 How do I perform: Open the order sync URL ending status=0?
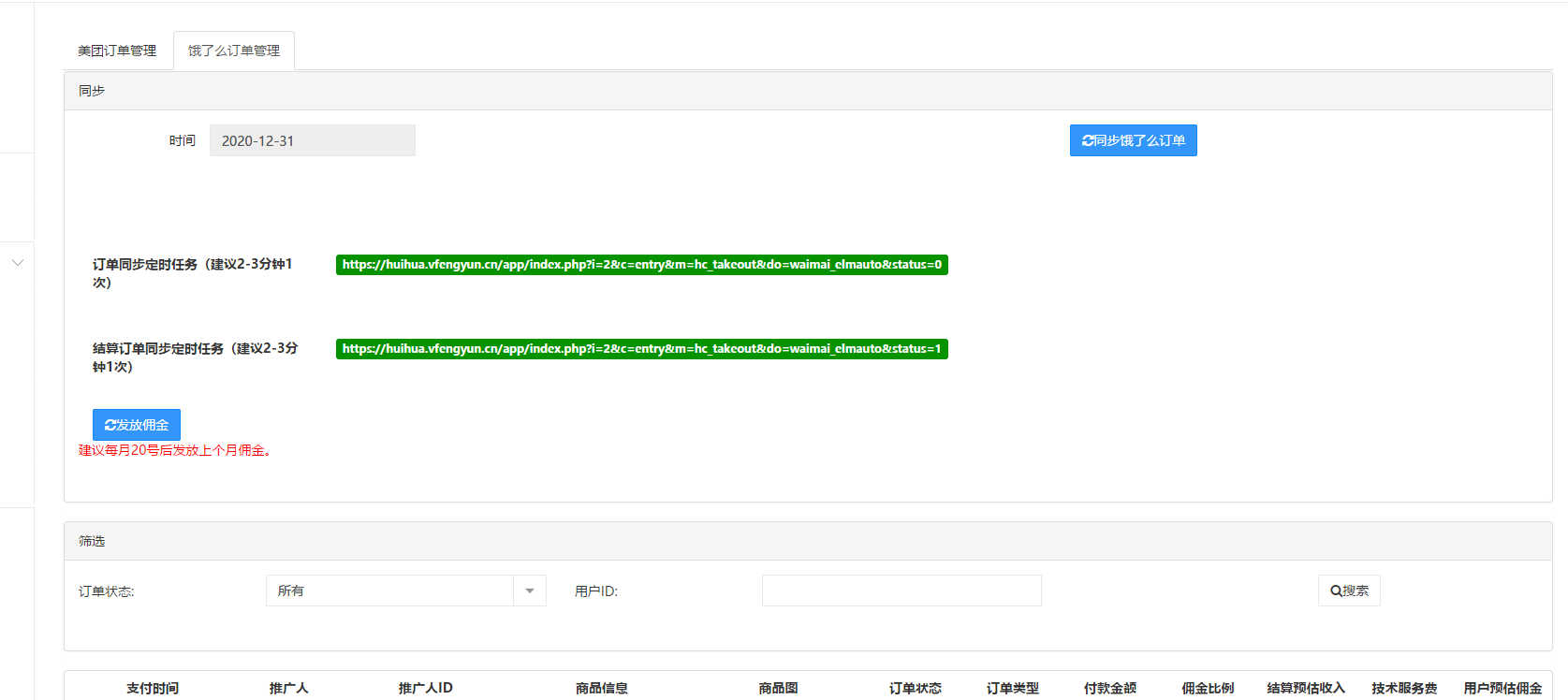pyautogui.click(x=642, y=265)
